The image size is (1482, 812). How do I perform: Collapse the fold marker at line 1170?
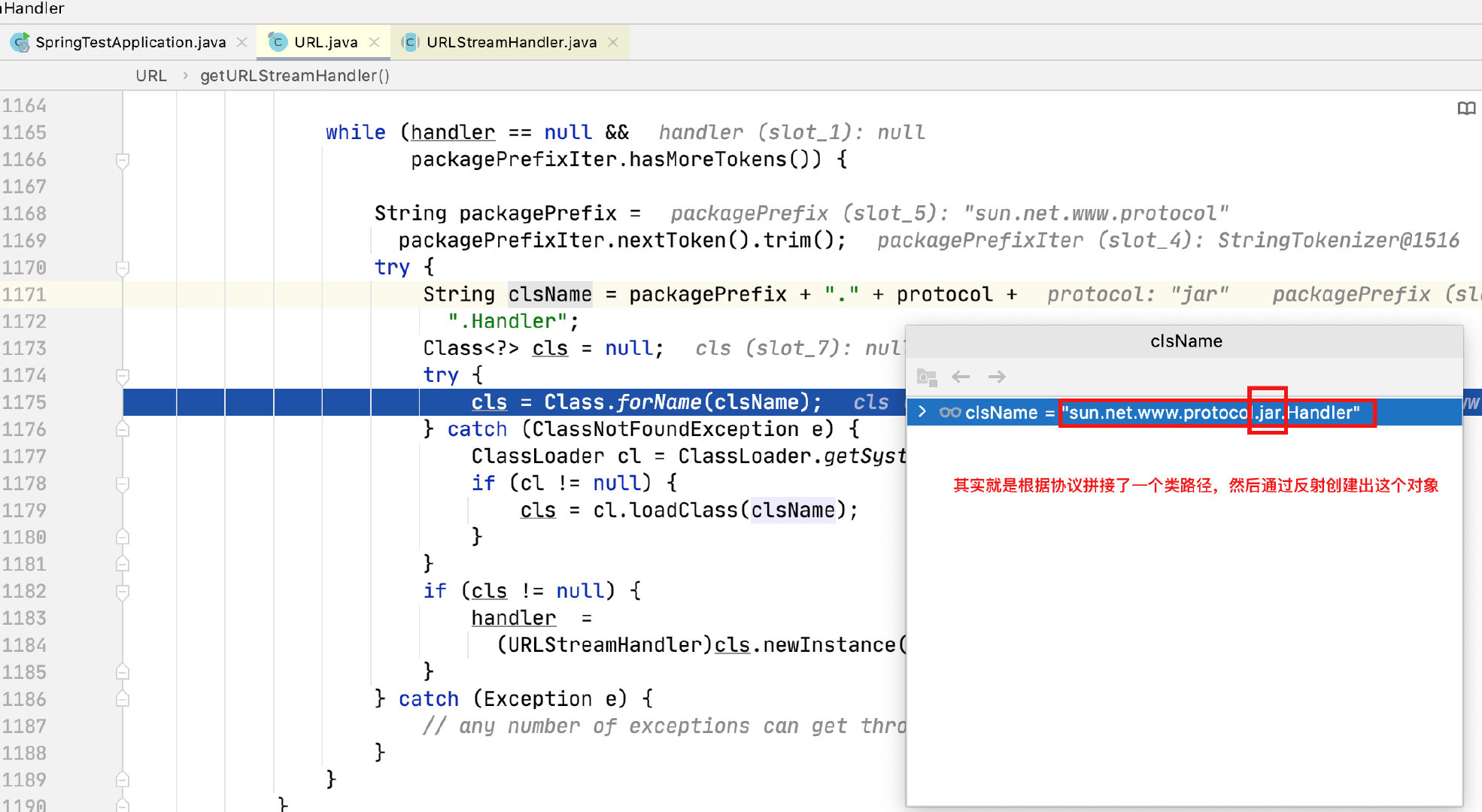point(123,268)
